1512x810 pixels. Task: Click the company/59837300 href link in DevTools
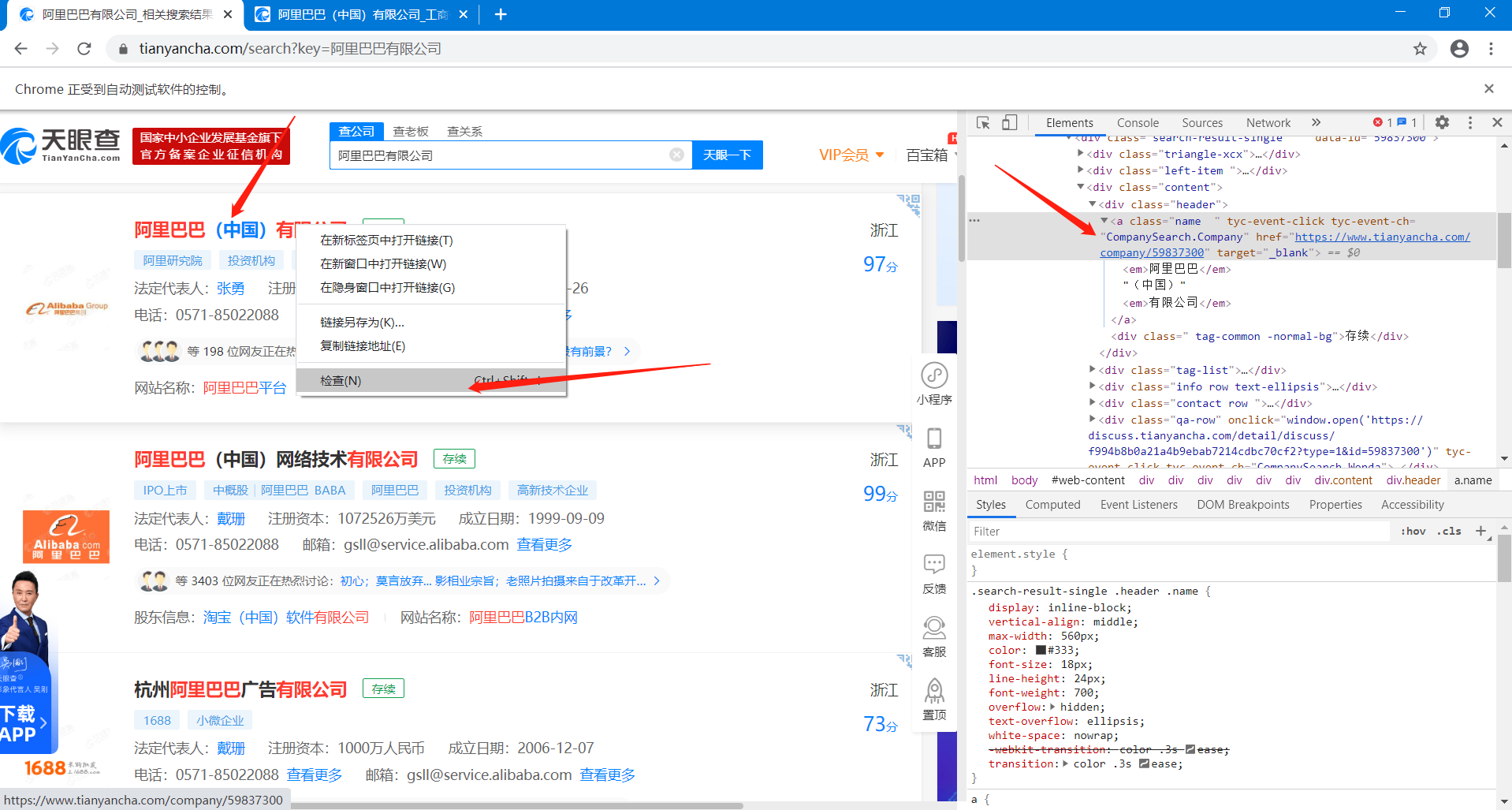tap(1152, 252)
